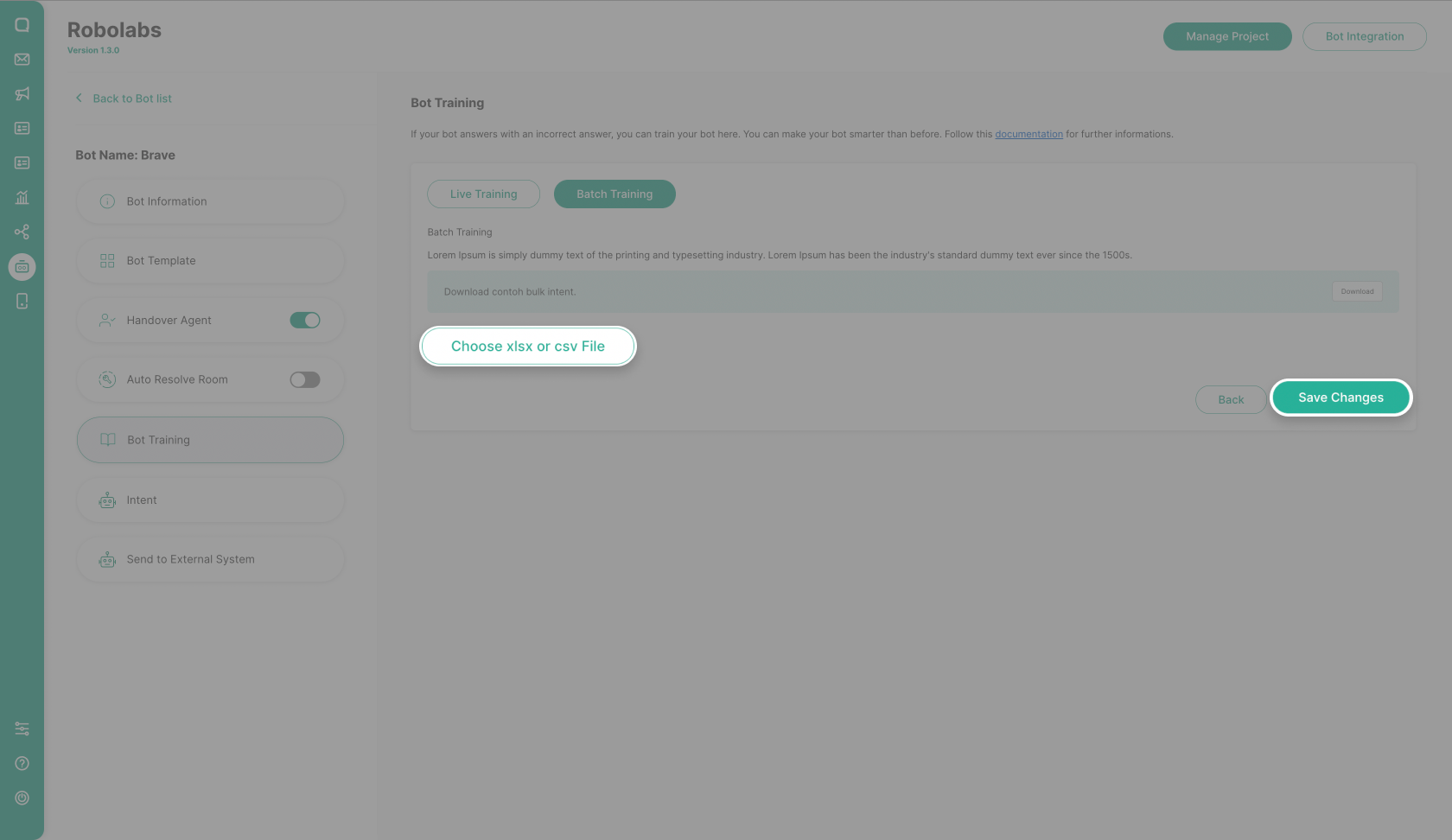Open the email inbox icon in sidebar
Viewport: 1452px width, 840px height.
[x=22, y=59]
